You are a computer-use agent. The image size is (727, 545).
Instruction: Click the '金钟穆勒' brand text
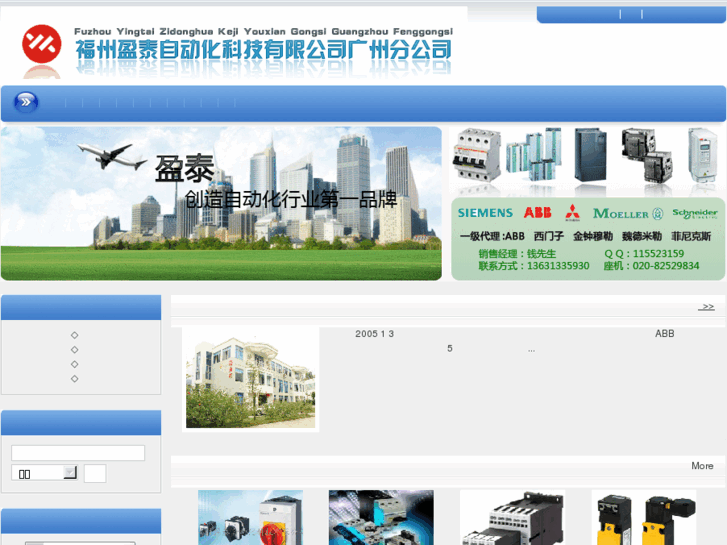(x=593, y=237)
